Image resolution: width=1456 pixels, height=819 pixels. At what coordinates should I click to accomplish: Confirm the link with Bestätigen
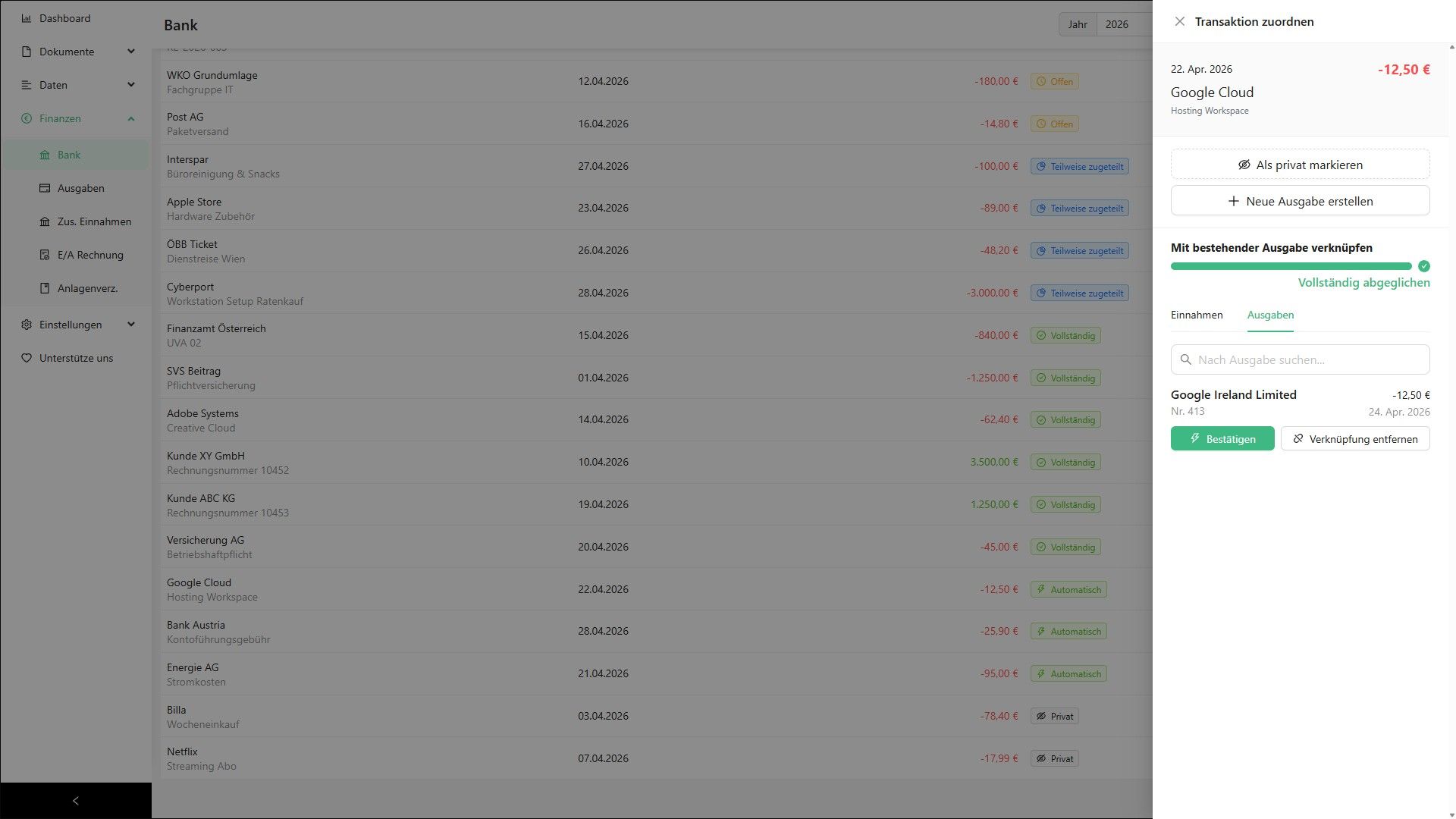click(1222, 438)
